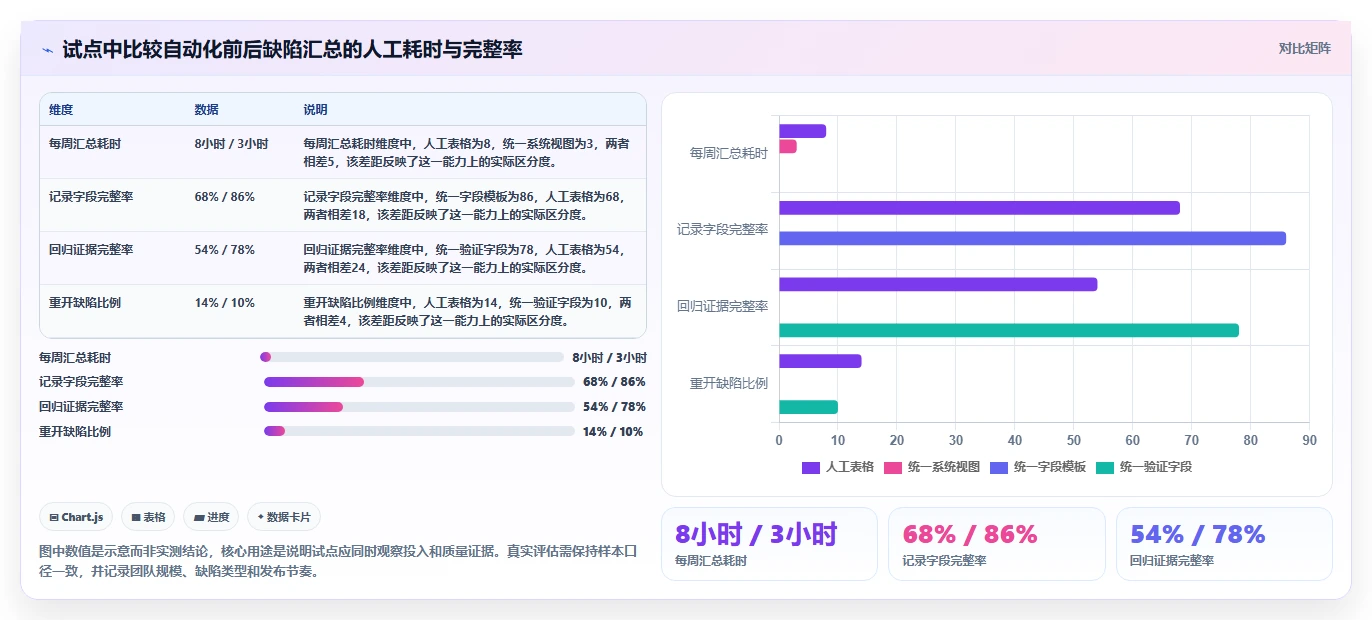Click the 记录字段完整率 chart axis label
This screenshot has height=620, width=1372.
(722, 230)
